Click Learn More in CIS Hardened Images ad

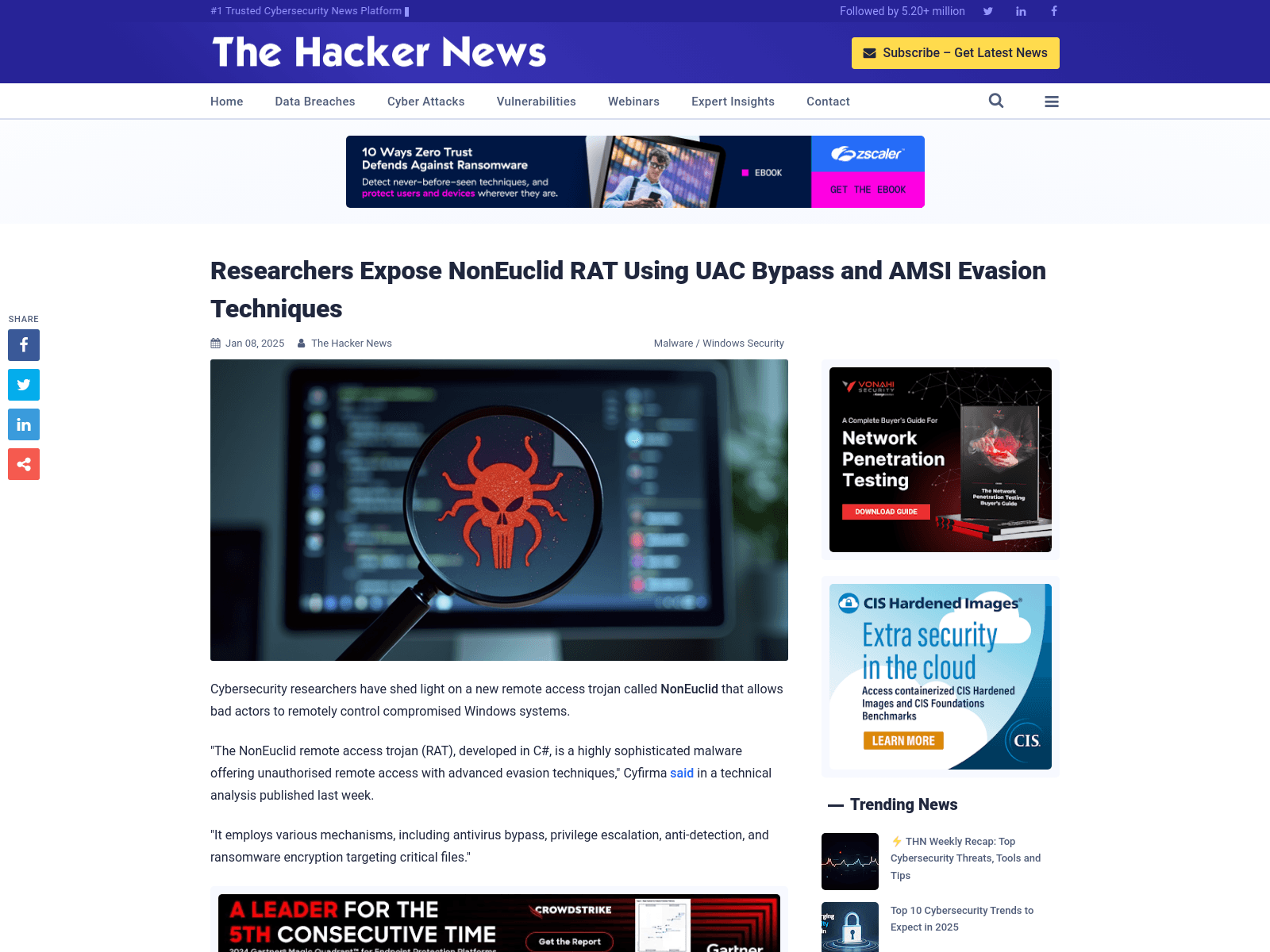(903, 741)
